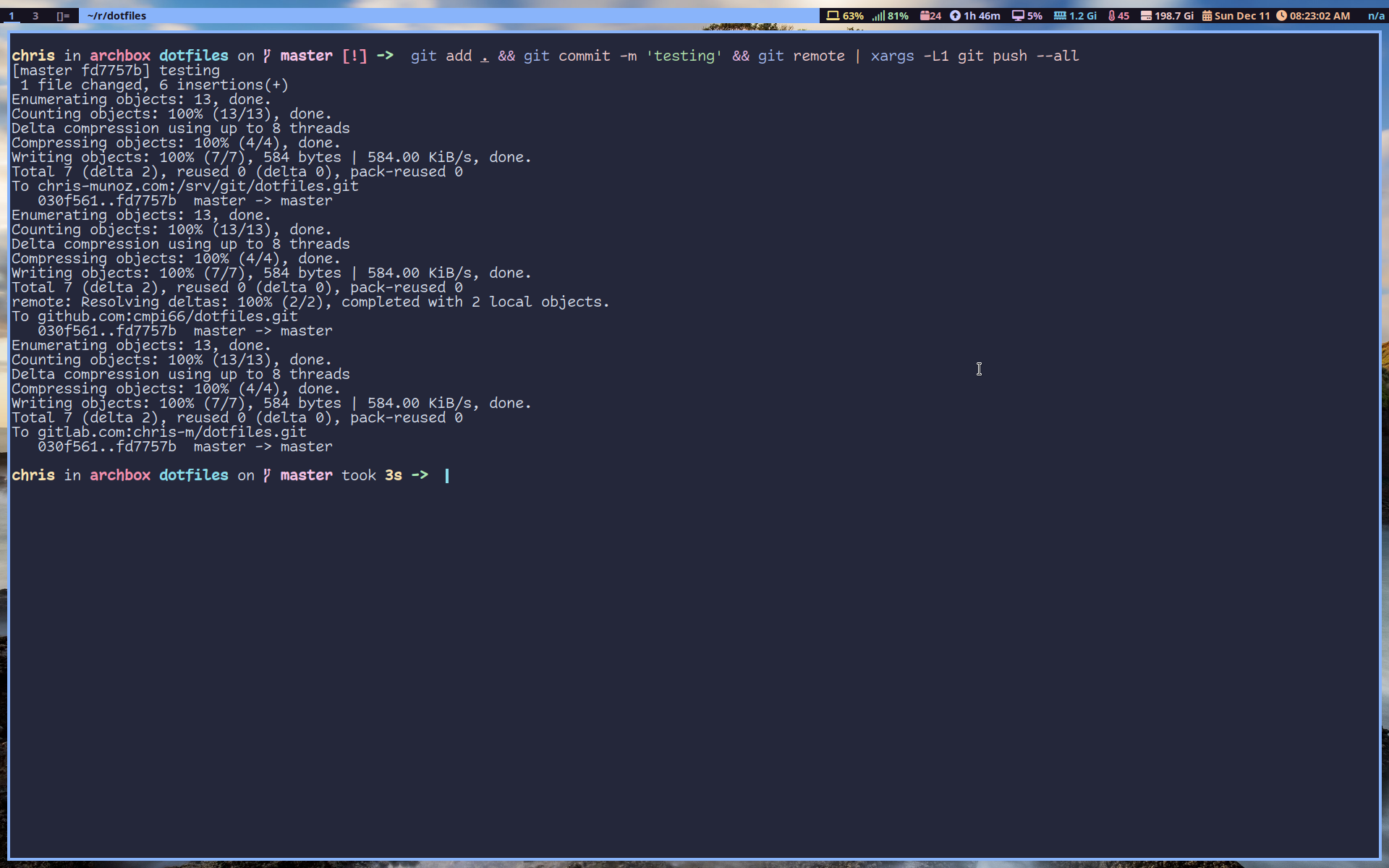Click the 030f561..fd7757b line under github.com push
This screenshot has height=868, width=1389.
click(185, 331)
